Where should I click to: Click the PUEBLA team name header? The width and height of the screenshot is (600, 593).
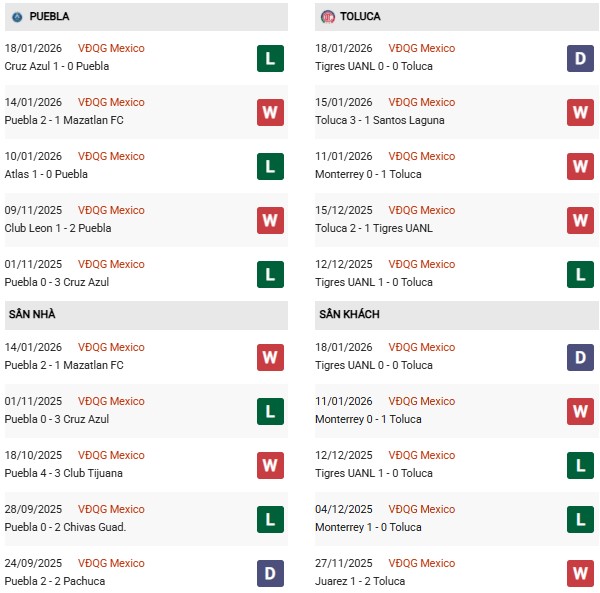click(50, 17)
